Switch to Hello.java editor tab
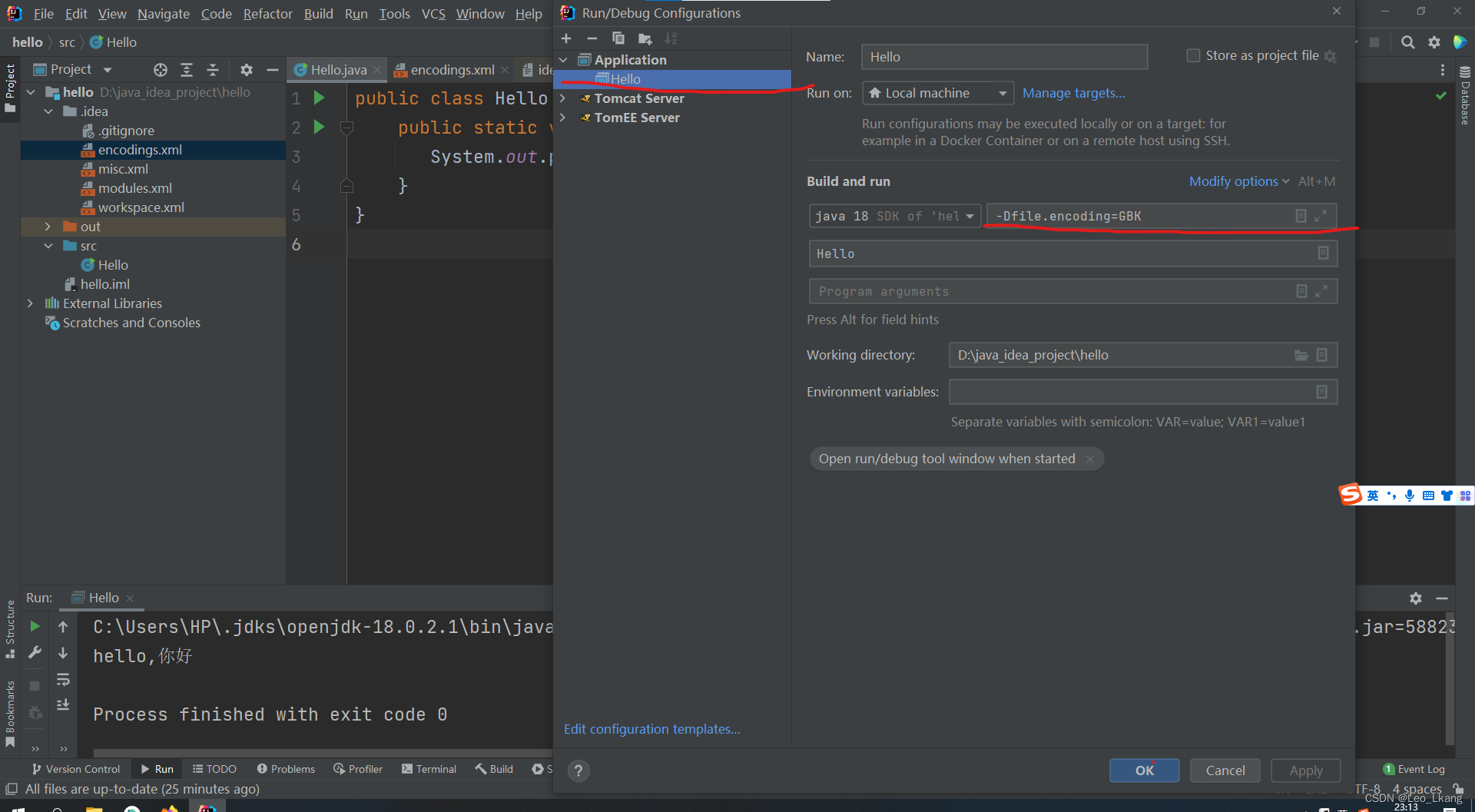This screenshot has height=812, width=1475. point(338,70)
